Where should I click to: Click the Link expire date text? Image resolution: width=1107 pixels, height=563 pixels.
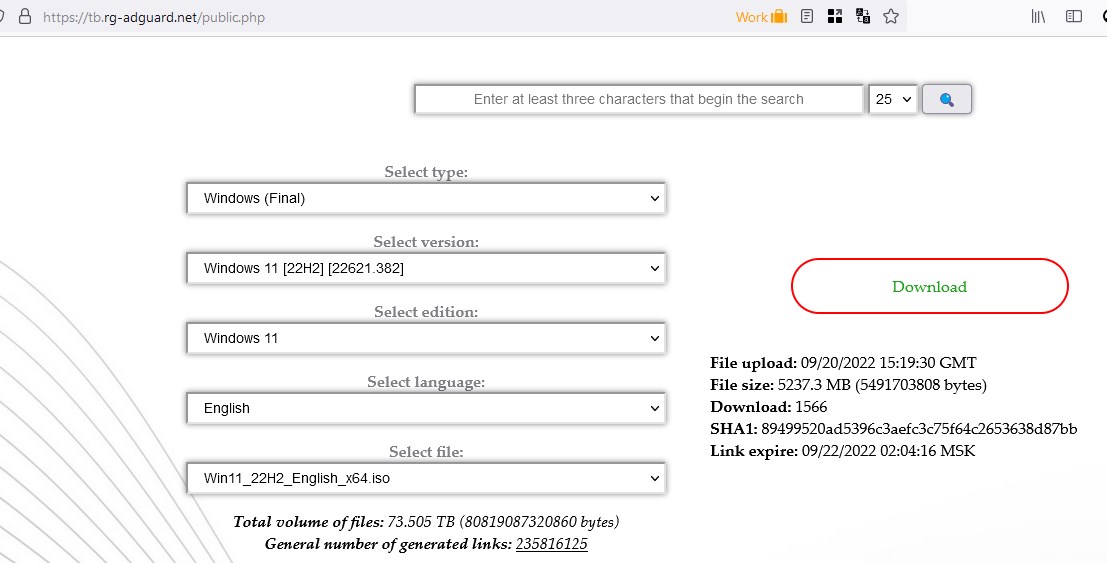pos(888,451)
